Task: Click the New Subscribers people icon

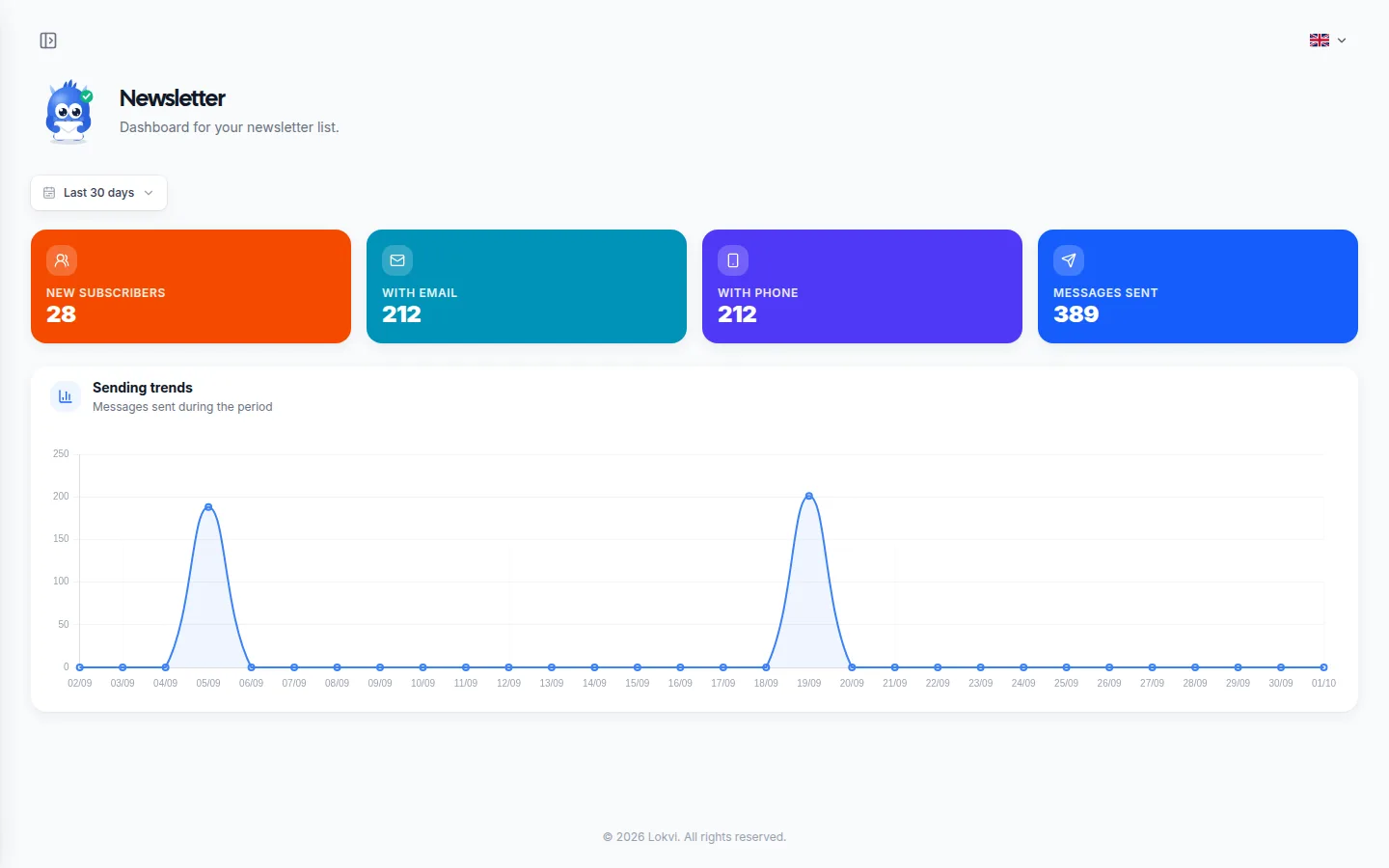Action: 62,260
